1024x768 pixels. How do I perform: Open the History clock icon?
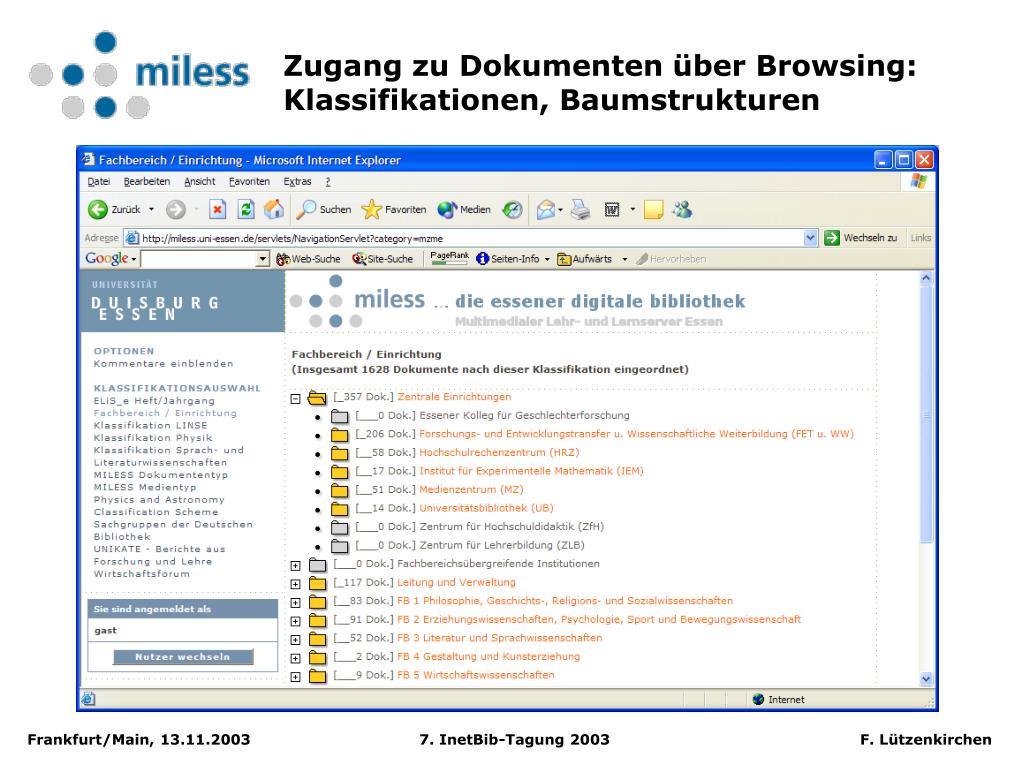[513, 210]
